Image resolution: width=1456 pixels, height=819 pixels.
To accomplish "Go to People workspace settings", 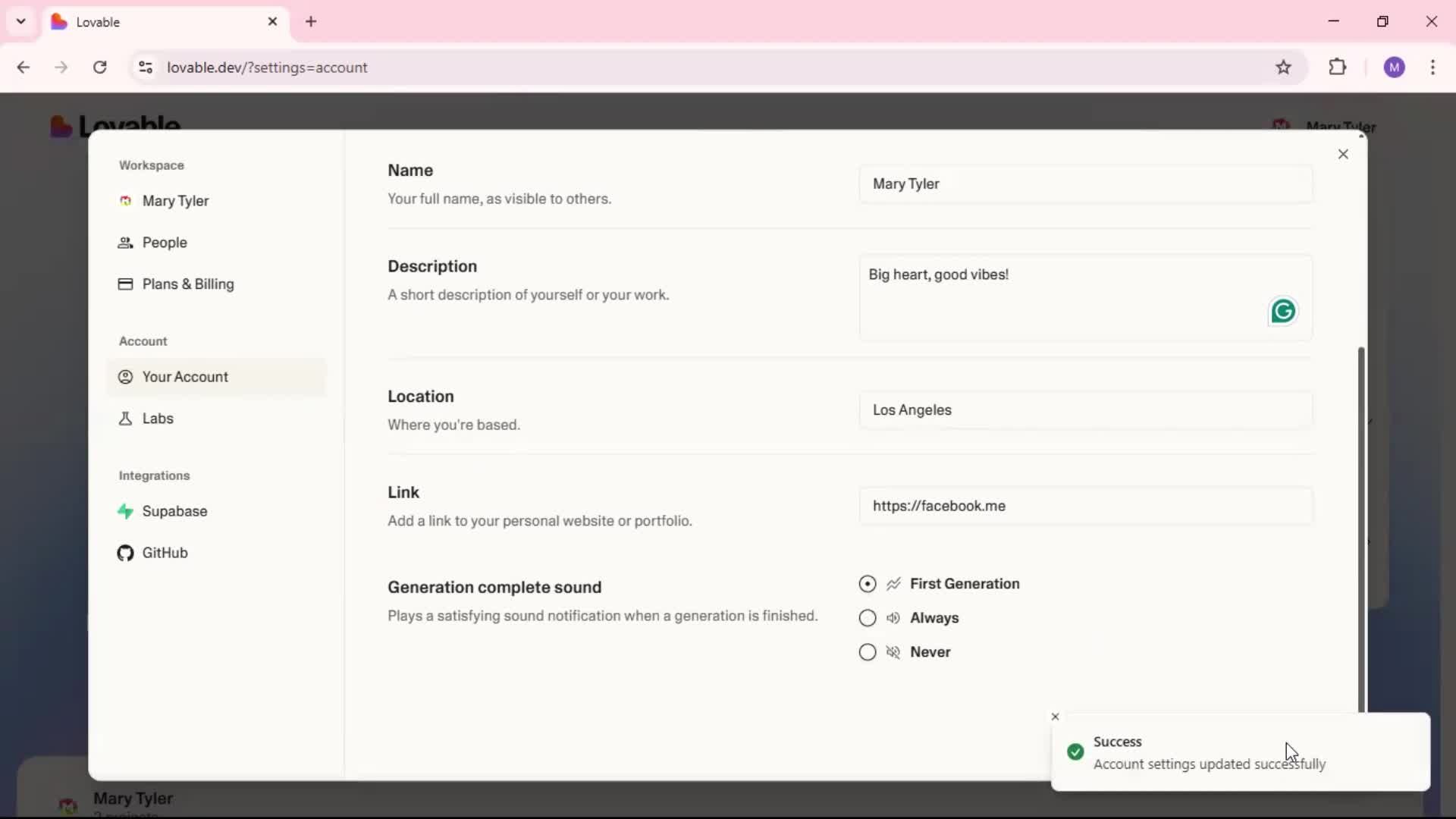I will click(164, 243).
